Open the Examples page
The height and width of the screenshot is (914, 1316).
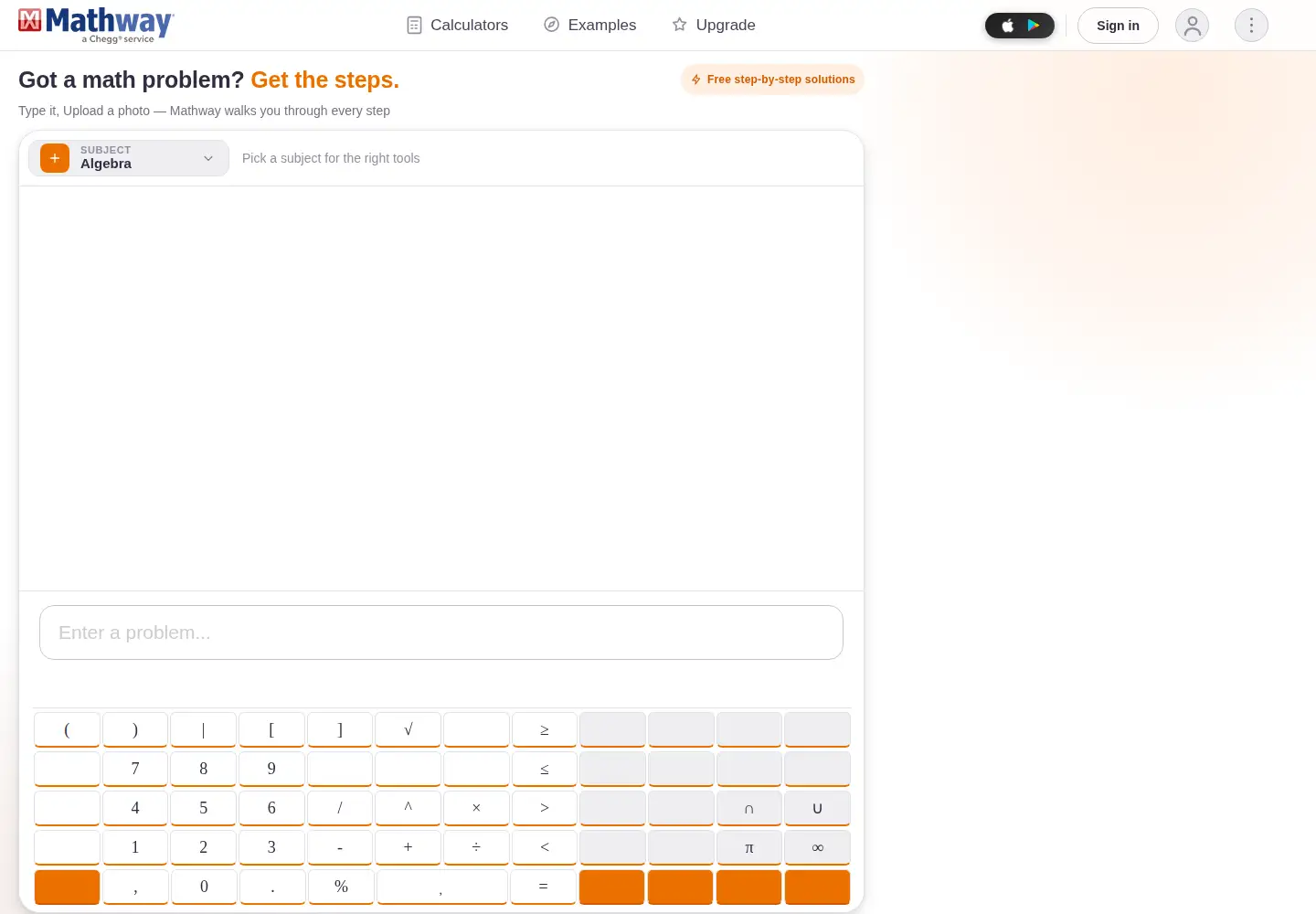click(589, 25)
